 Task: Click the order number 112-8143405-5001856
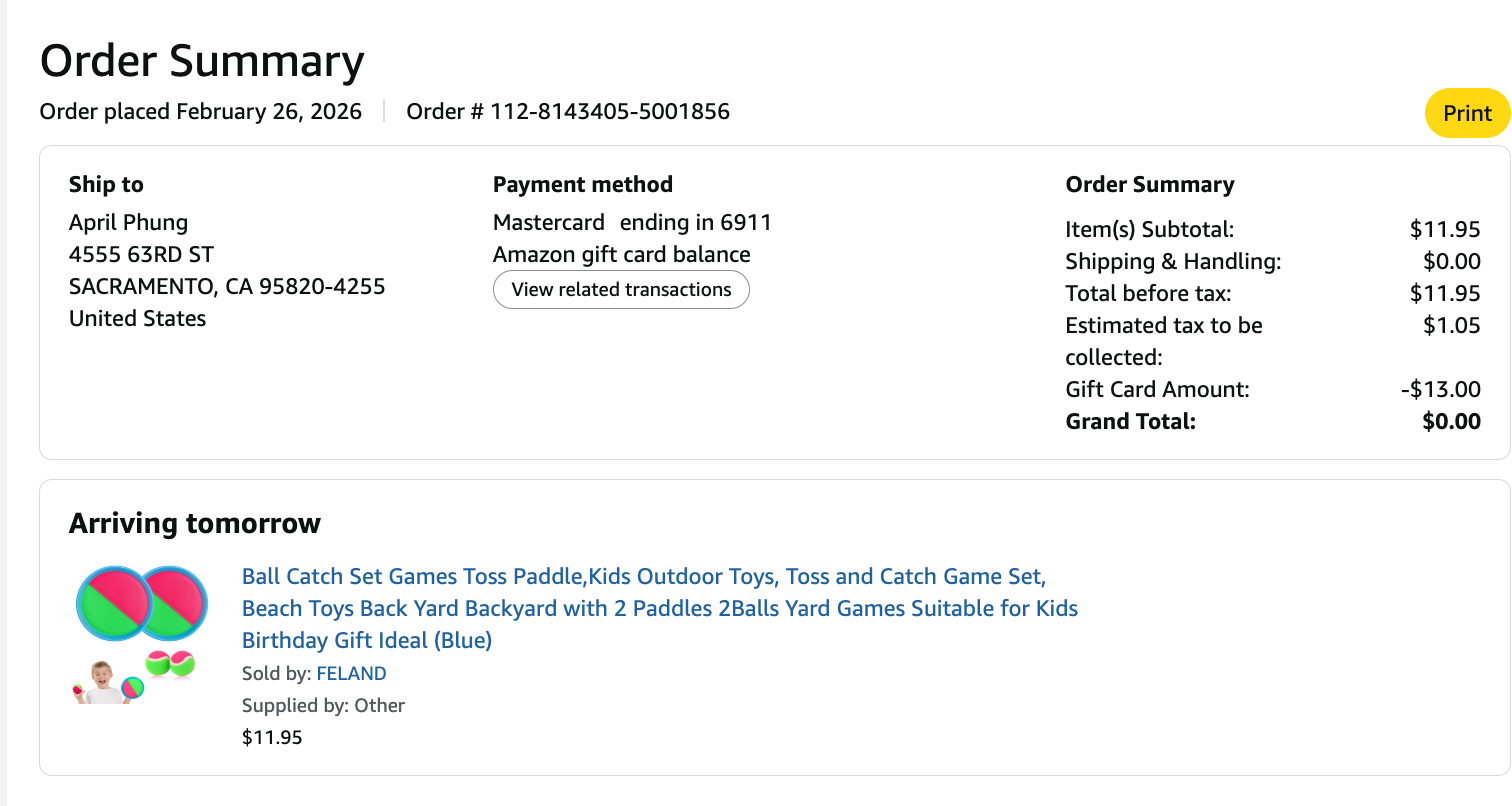609,111
